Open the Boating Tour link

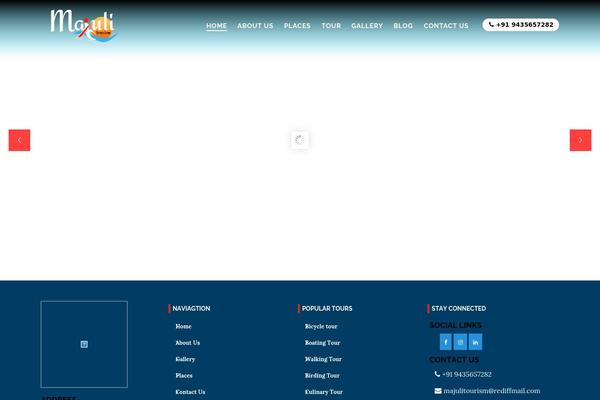[322, 343]
